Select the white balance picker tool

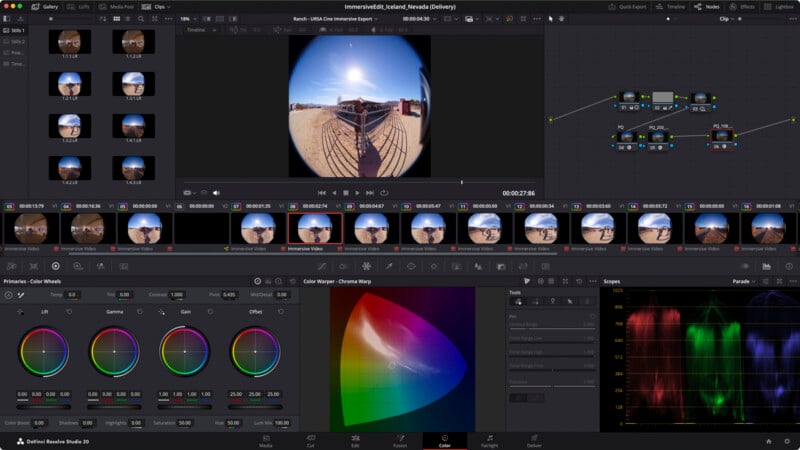tap(20, 295)
